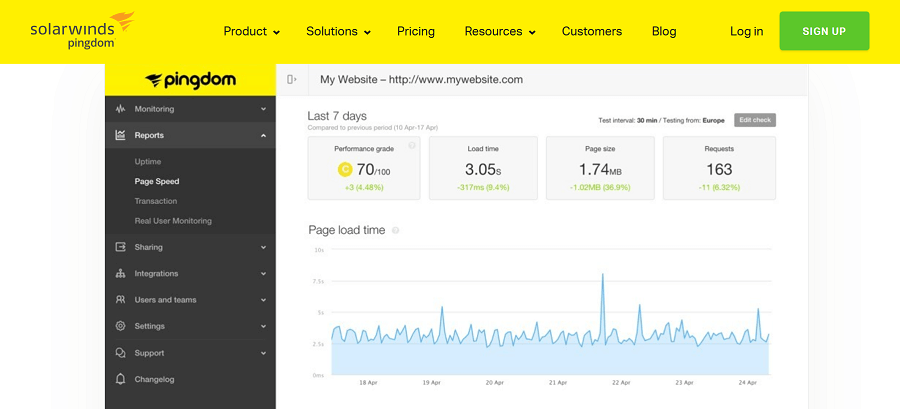Click the Page size 1.74MB card

tap(600, 168)
